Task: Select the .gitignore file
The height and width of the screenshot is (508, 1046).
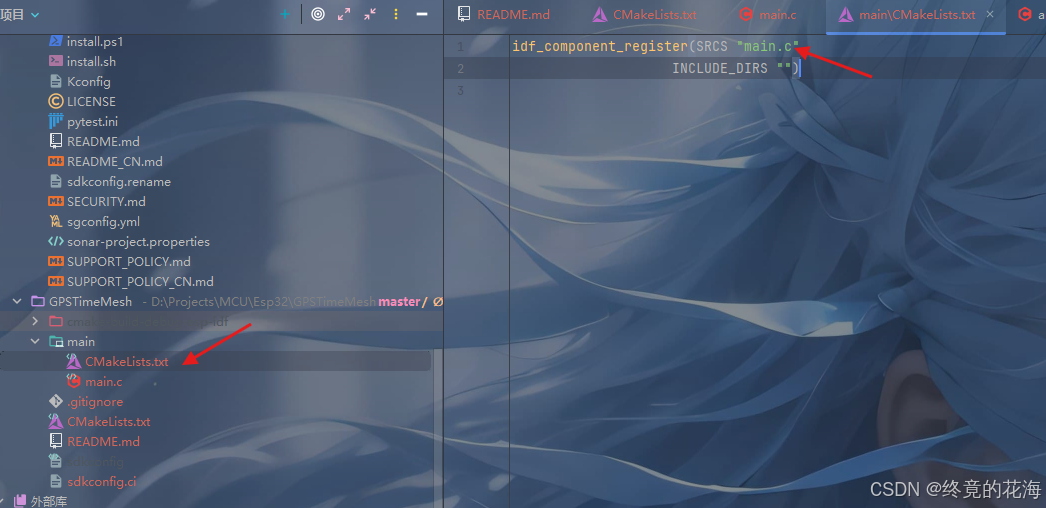Action: [95, 401]
